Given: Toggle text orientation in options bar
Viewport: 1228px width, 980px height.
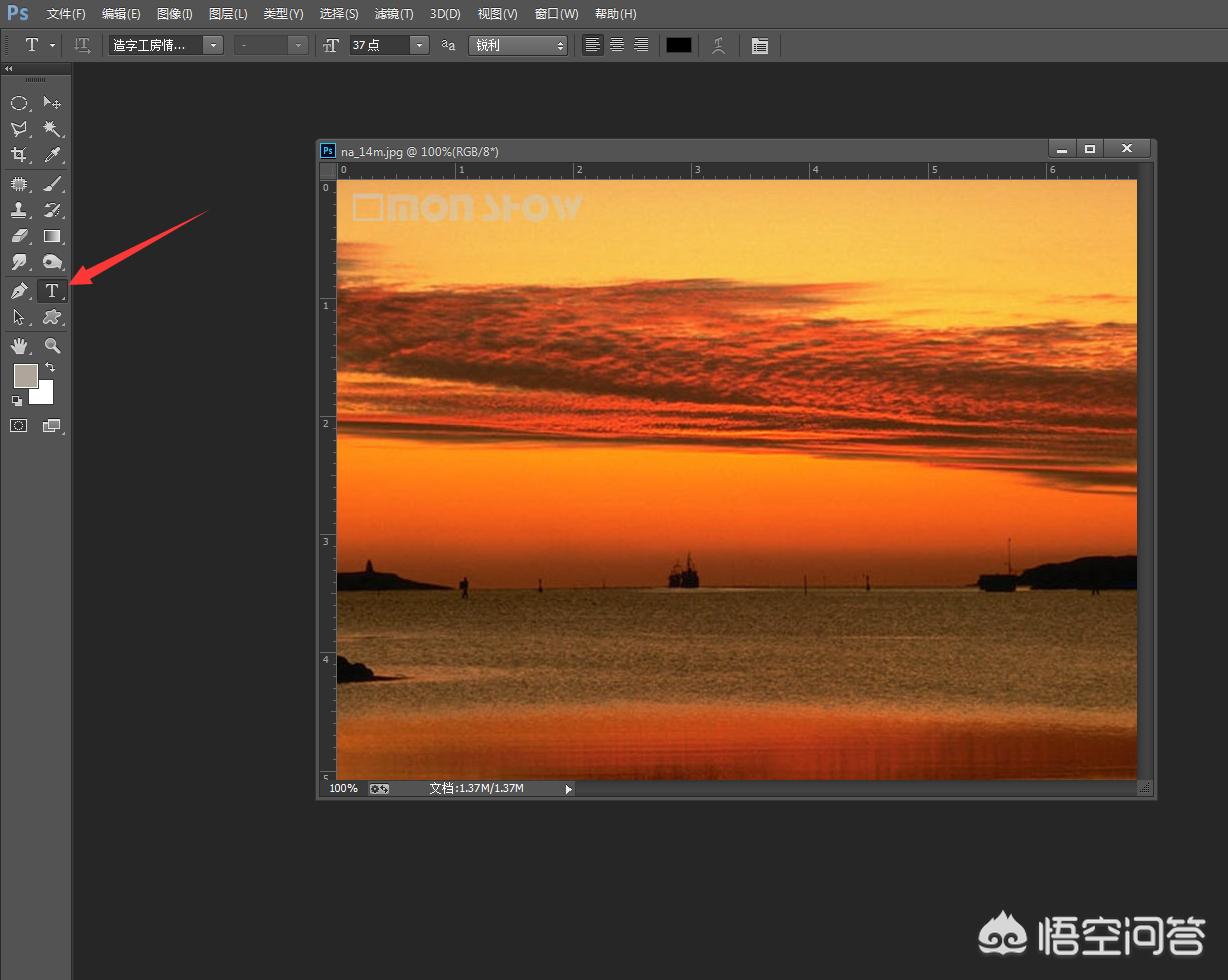Looking at the screenshot, I should coord(83,45).
